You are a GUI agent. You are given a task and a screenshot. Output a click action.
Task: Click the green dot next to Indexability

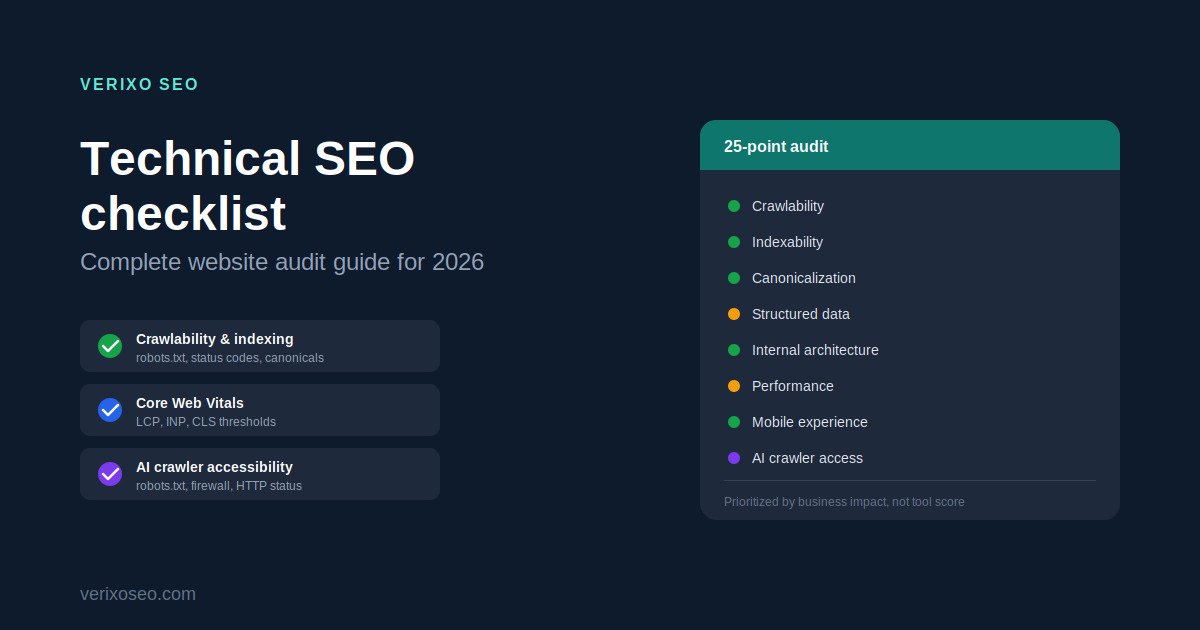point(734,242)
